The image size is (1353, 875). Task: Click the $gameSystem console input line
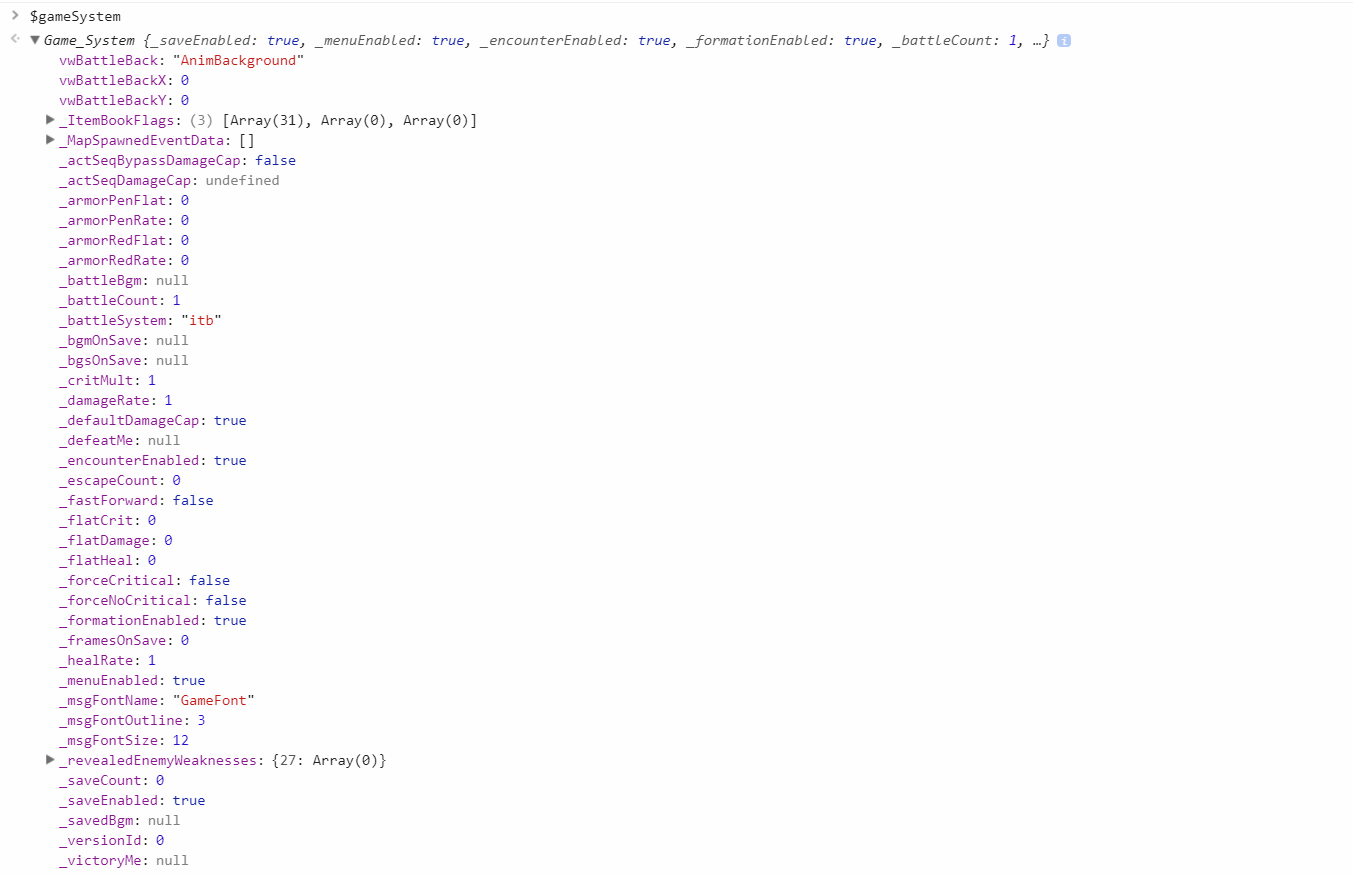75,16
